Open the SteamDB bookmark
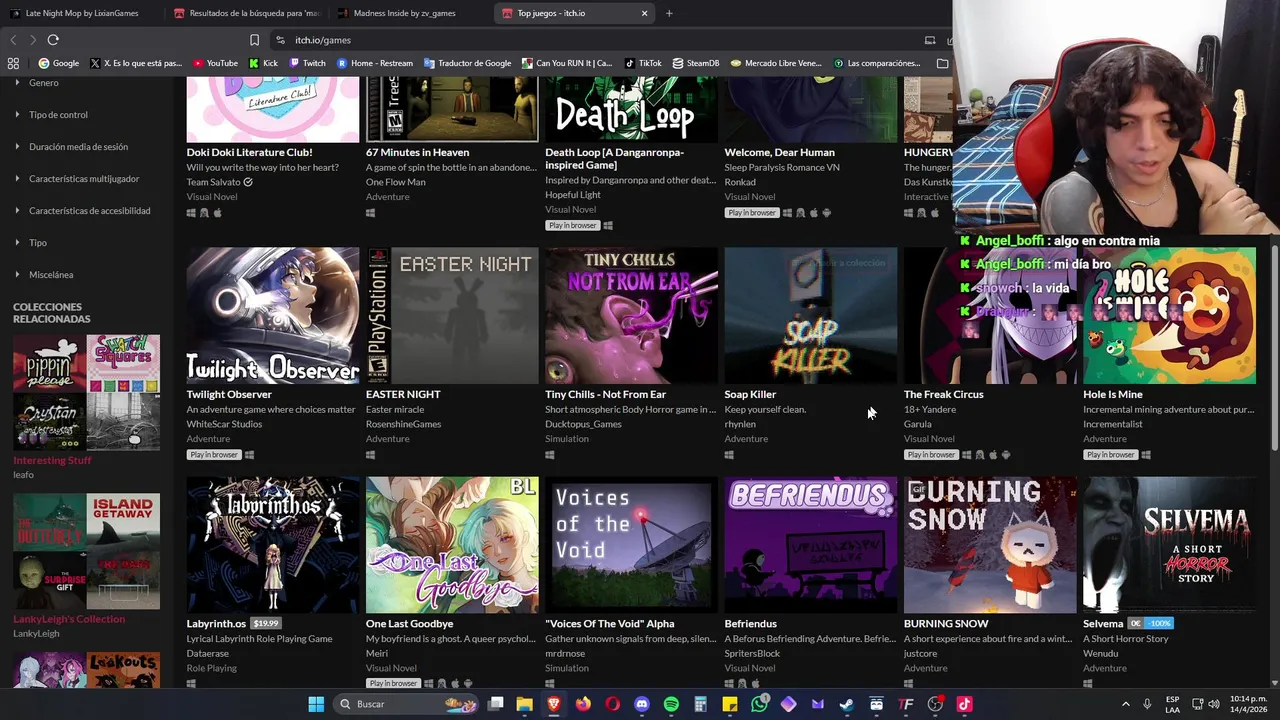 pos(696,63)
